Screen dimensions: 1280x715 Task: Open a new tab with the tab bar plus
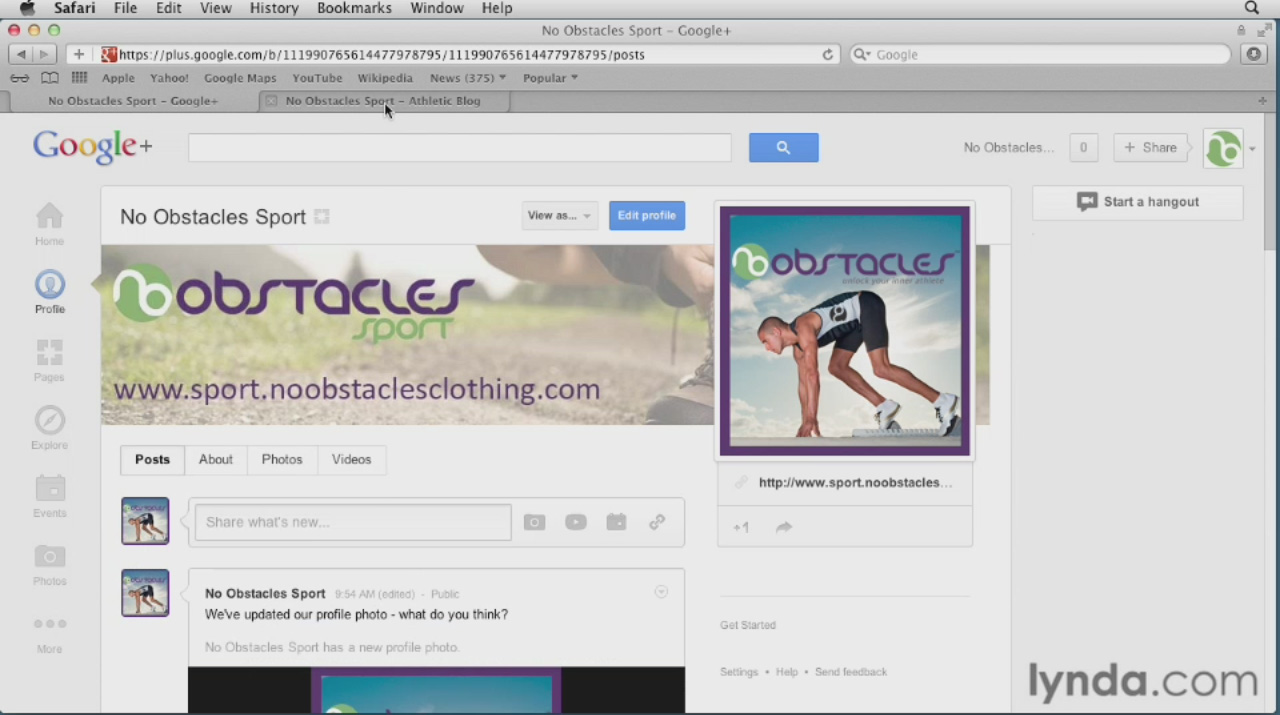point(1262,101)
